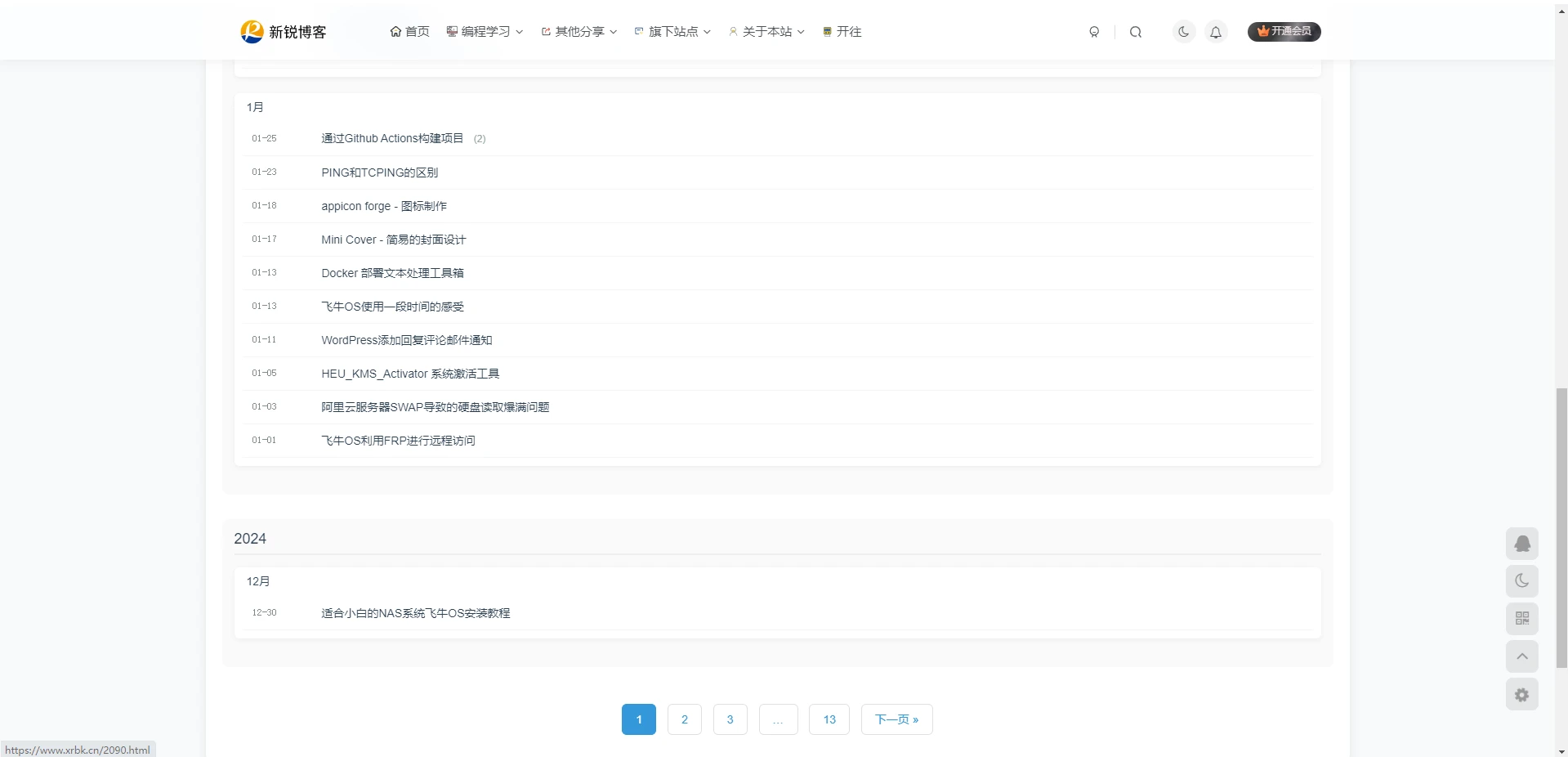This screenshot has width=1568, height=757.
Task: Expand the 其他分享 dropdown menu
Action: 579,32
